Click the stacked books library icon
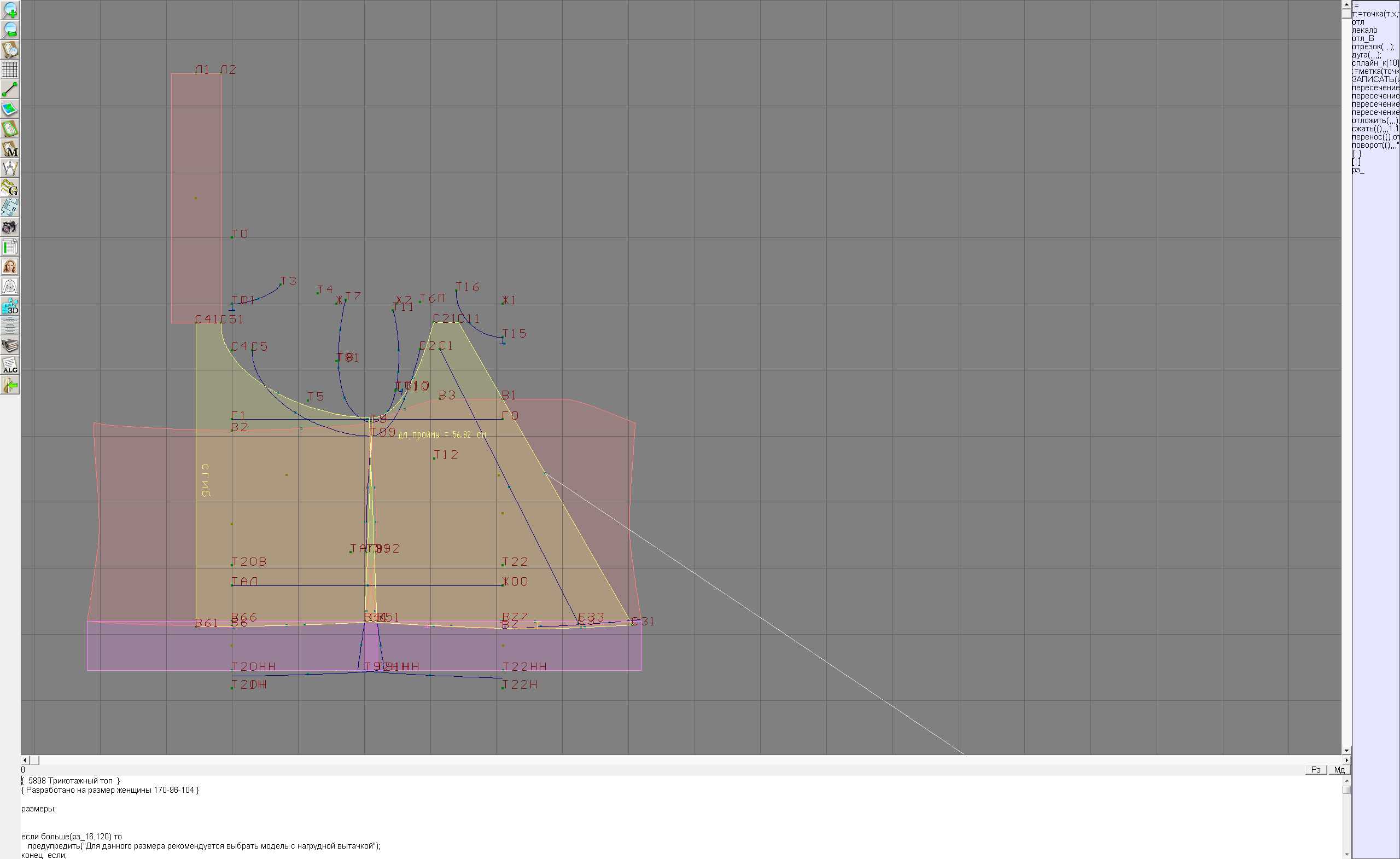The width and height of the screenshot is (1400, 859). [10, 346]
